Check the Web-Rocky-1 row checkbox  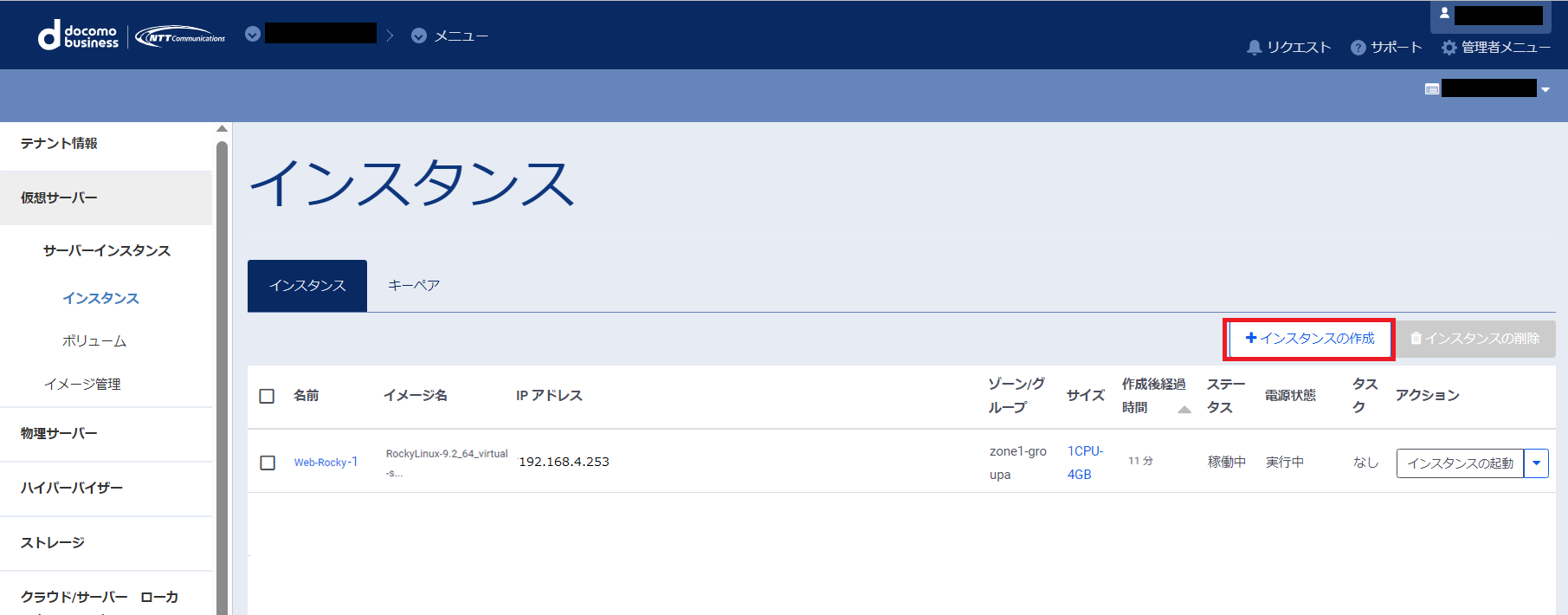(268, 463)
